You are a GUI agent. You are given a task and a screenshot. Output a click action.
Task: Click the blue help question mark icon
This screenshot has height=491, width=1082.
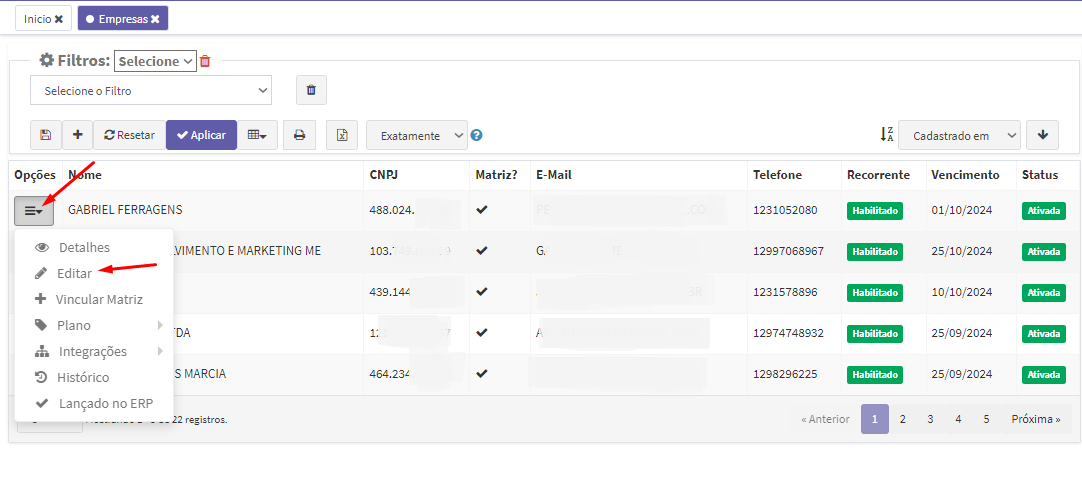click(477, 135)
